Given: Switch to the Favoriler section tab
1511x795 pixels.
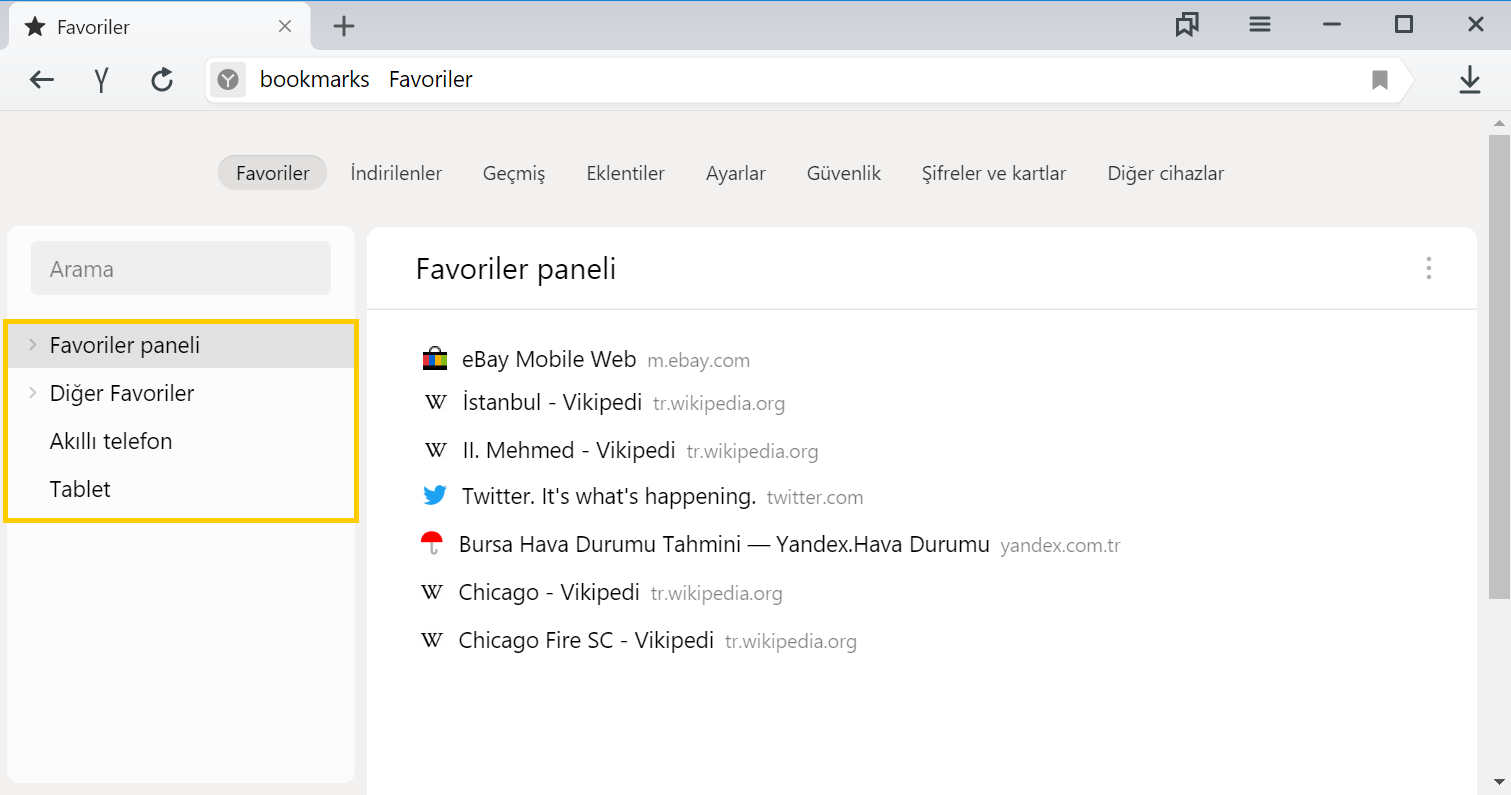Looking at the screenshot, I should pyautogui.click(x=272, y=173).
